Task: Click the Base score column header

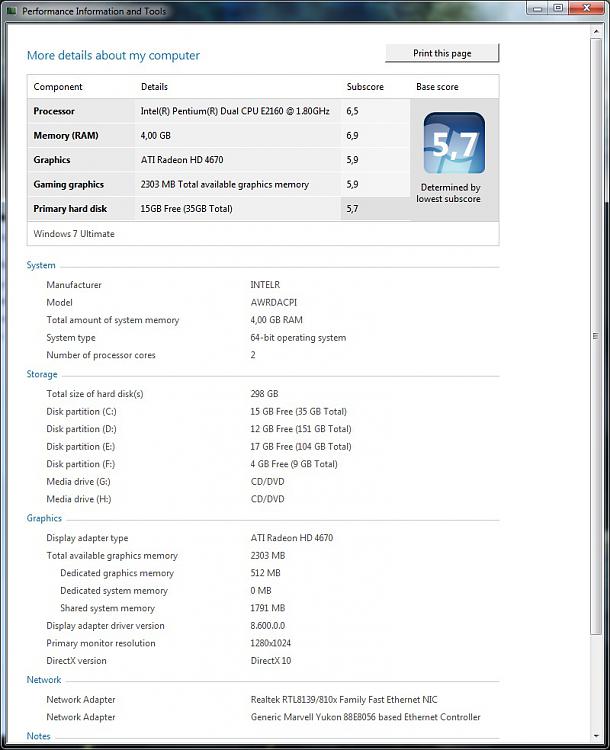Action: (x=437, y=87)
